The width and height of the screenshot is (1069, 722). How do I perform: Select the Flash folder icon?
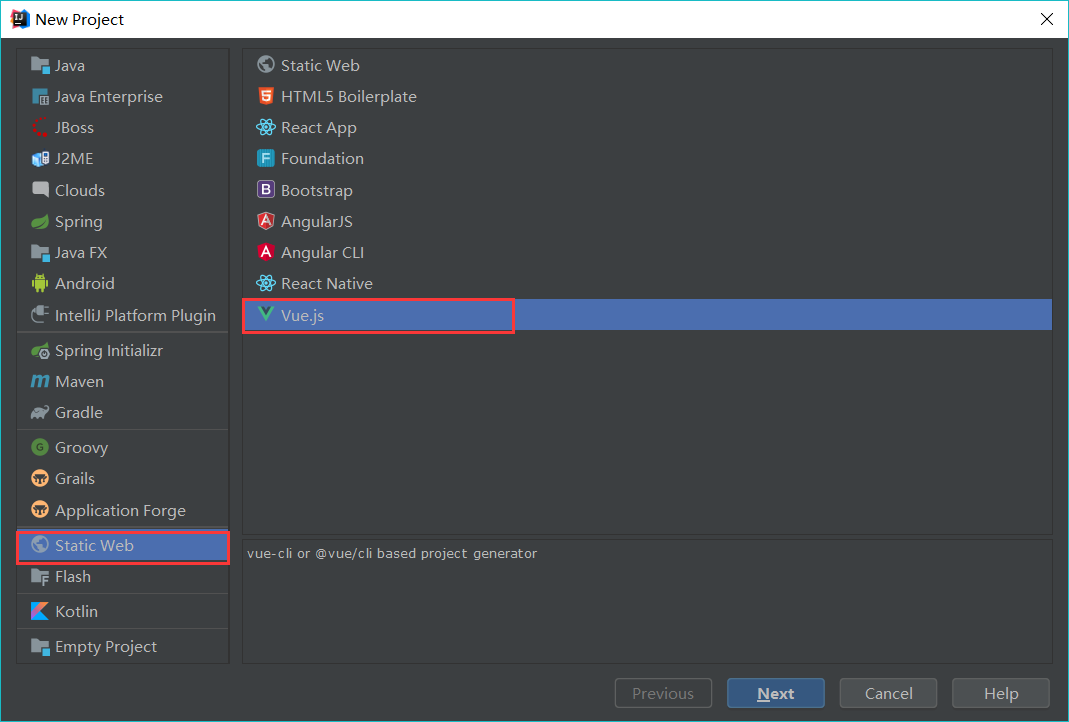(40, 577)
